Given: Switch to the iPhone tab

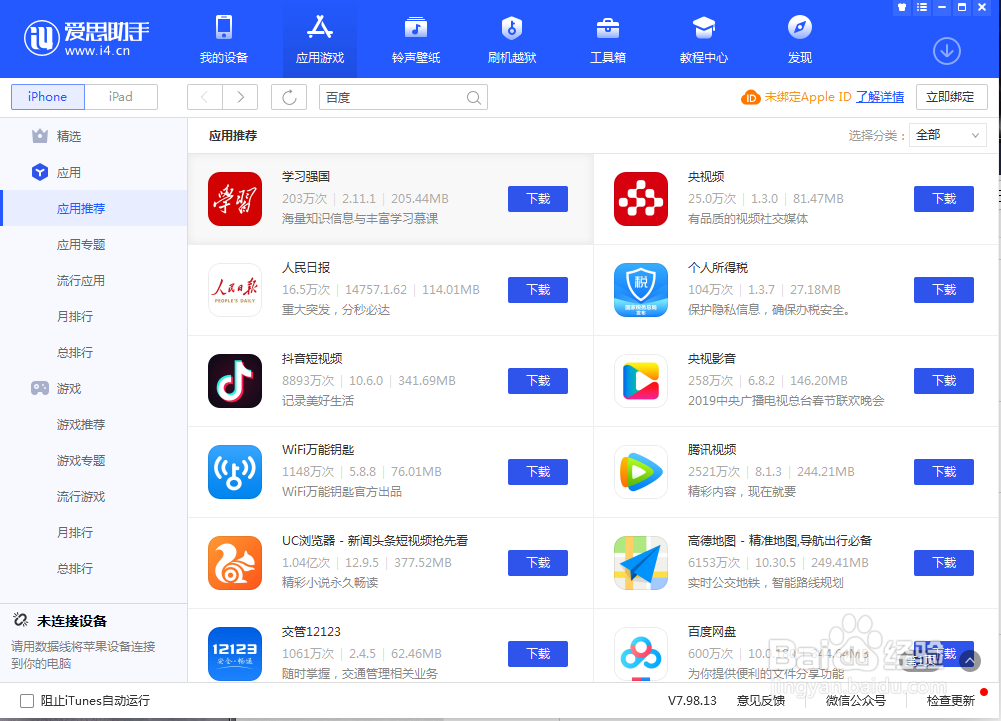Looking at the screenshot, I should click(x=48, y=97).
